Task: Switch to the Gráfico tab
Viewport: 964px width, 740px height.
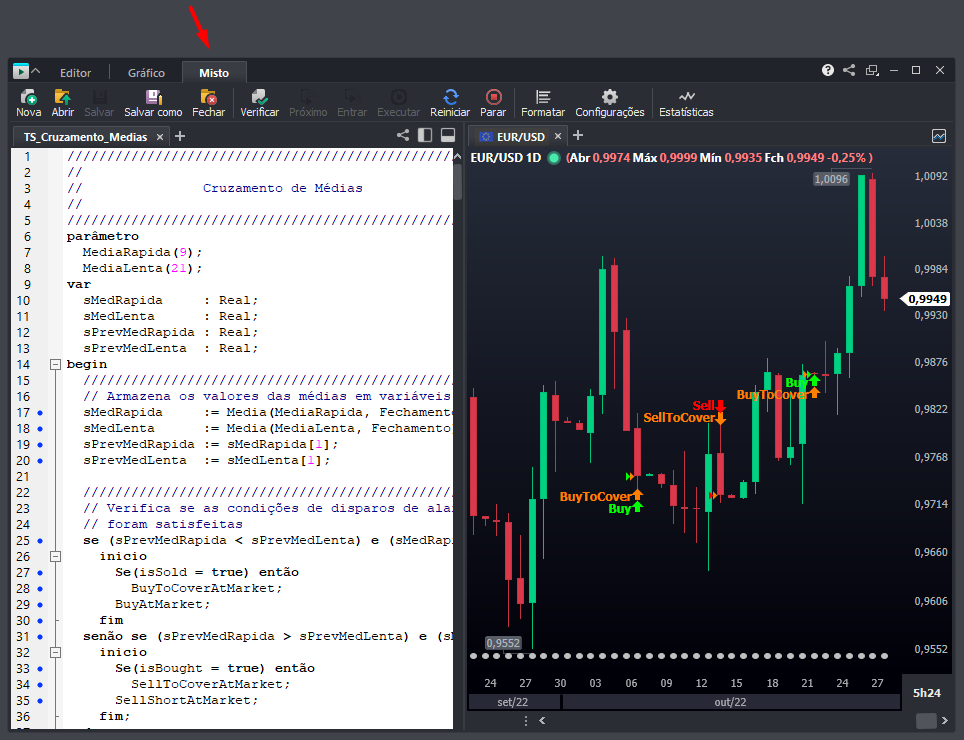Action: pyautogui.click(x=146, y=73)
